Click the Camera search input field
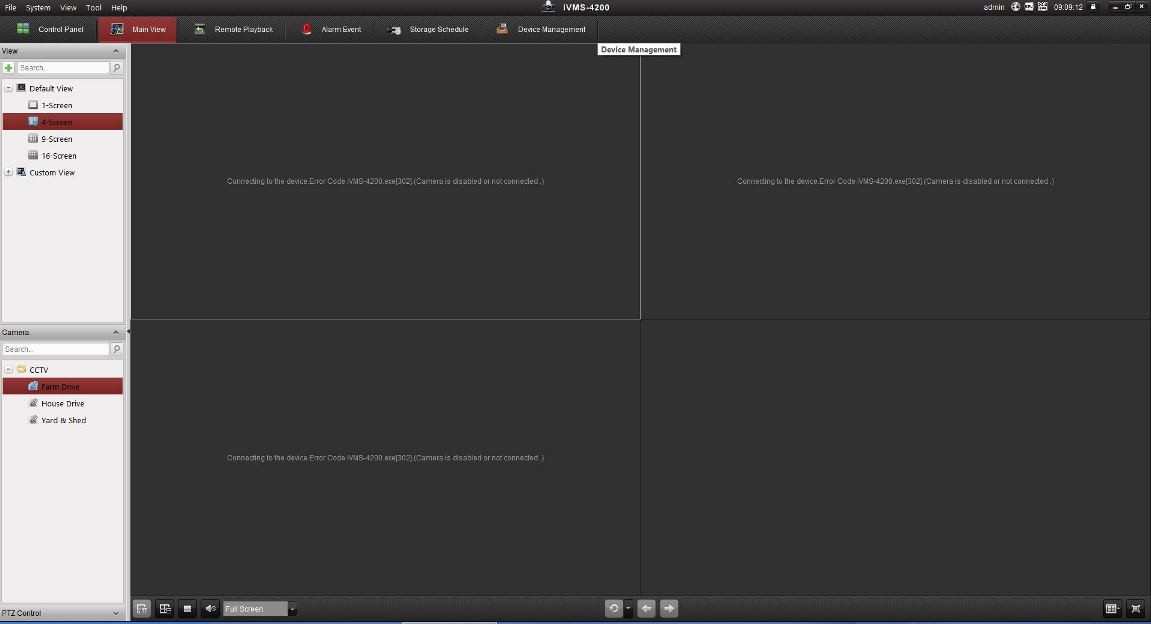This screenshot has height=624, width=1151. (55, 349)
